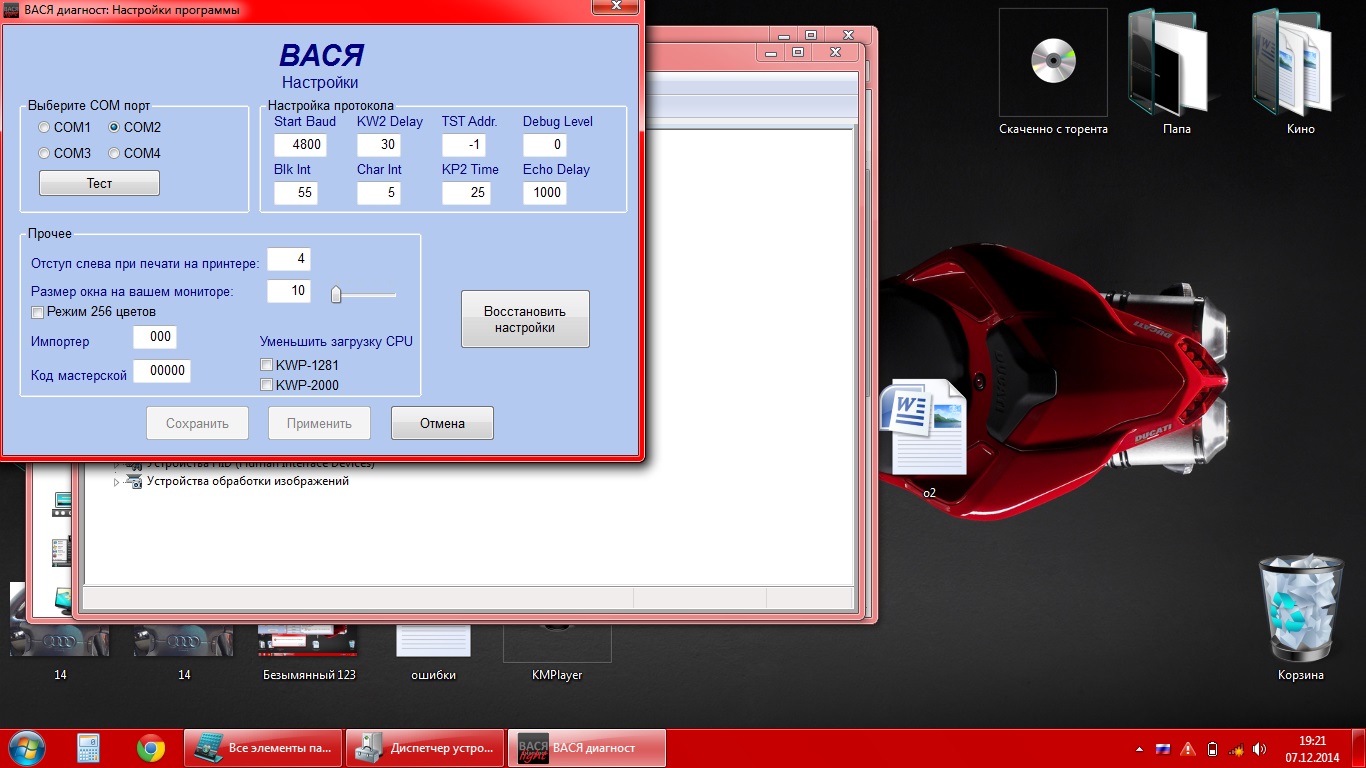Select the COM1 port radio button
This screenshot has height=768, width=1366.
point(44,128)
